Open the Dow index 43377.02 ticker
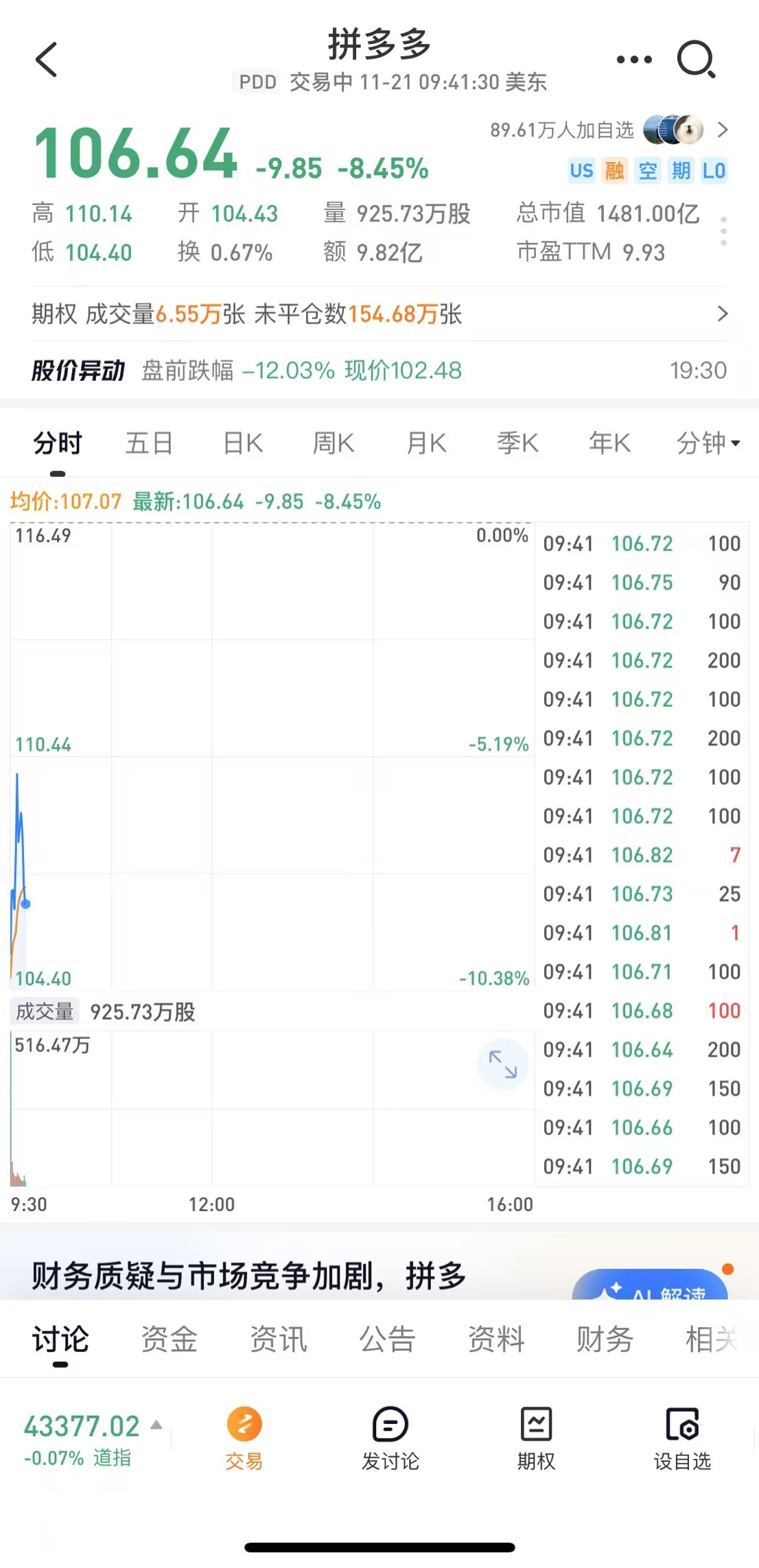 click(82, 1426)
